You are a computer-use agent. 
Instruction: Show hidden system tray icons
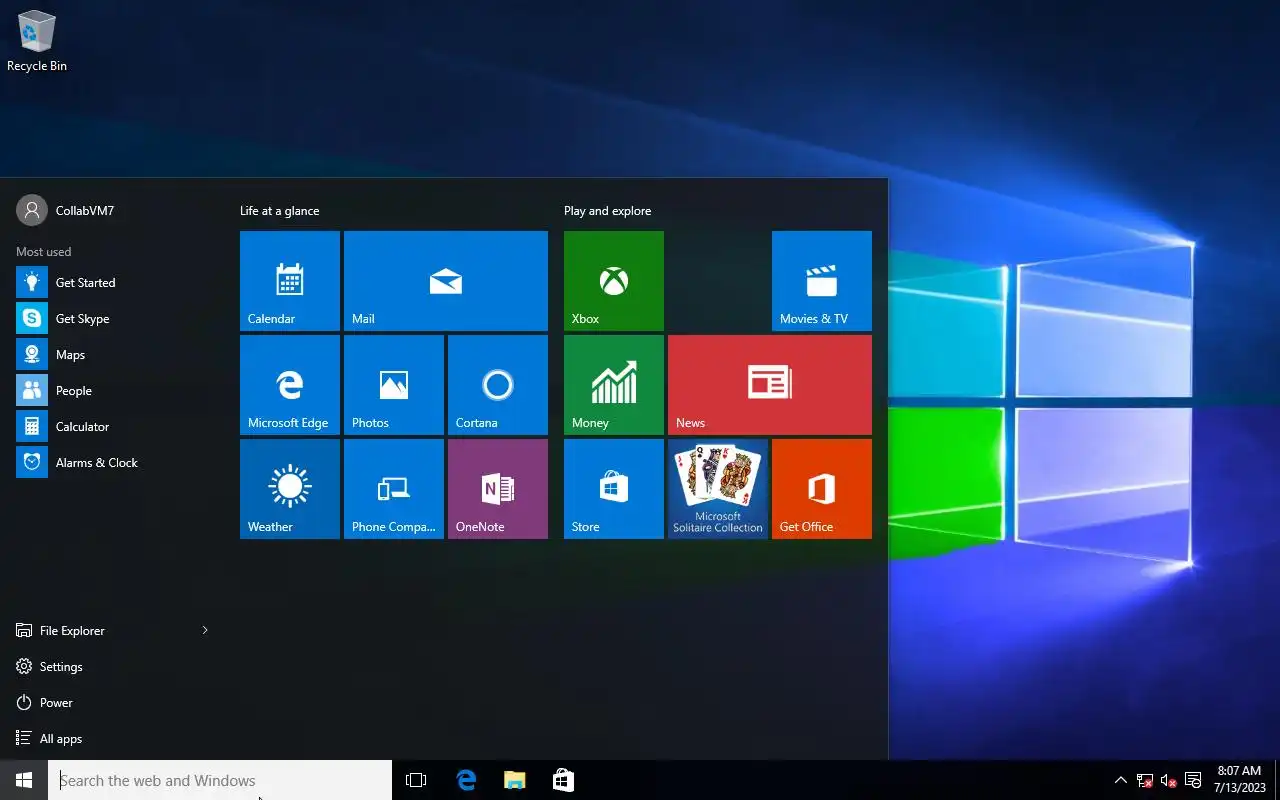[x=1120, y=780]
